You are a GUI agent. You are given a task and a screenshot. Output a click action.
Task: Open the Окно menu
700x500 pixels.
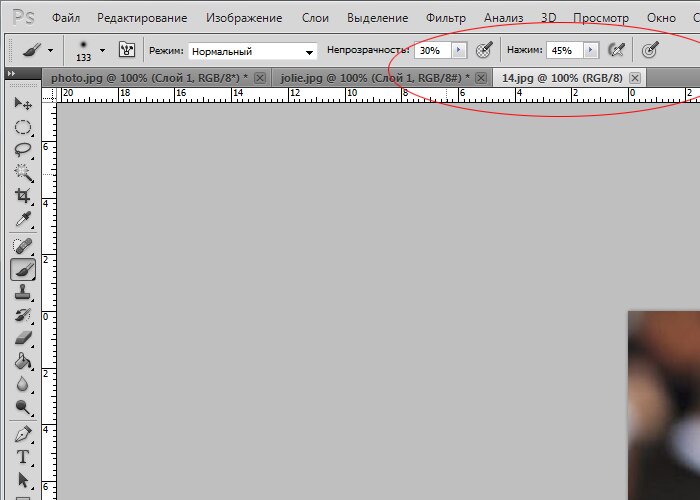[661, 18]
